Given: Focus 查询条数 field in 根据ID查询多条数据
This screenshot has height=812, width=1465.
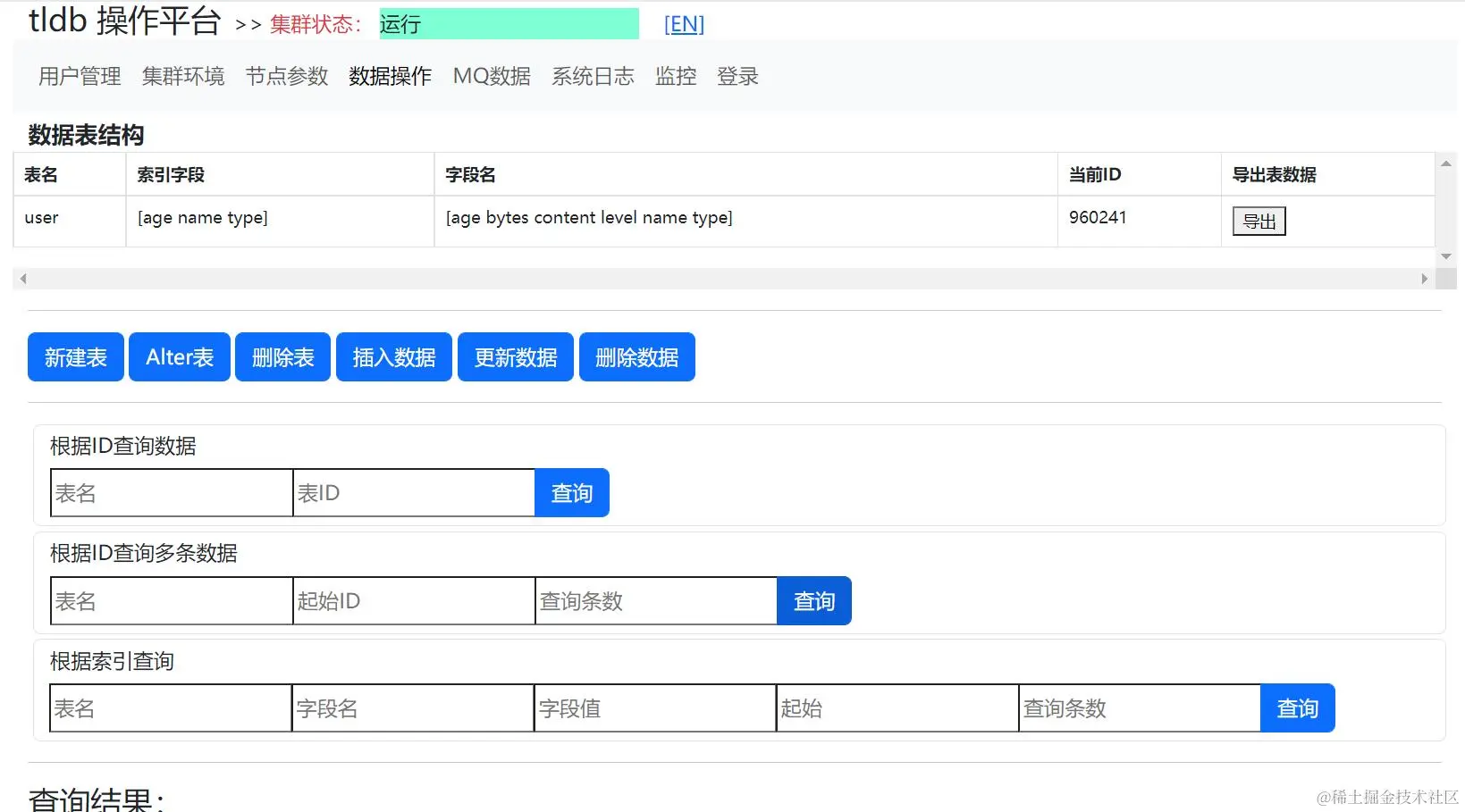Looking at the screenshot, I should coord(656,601).
